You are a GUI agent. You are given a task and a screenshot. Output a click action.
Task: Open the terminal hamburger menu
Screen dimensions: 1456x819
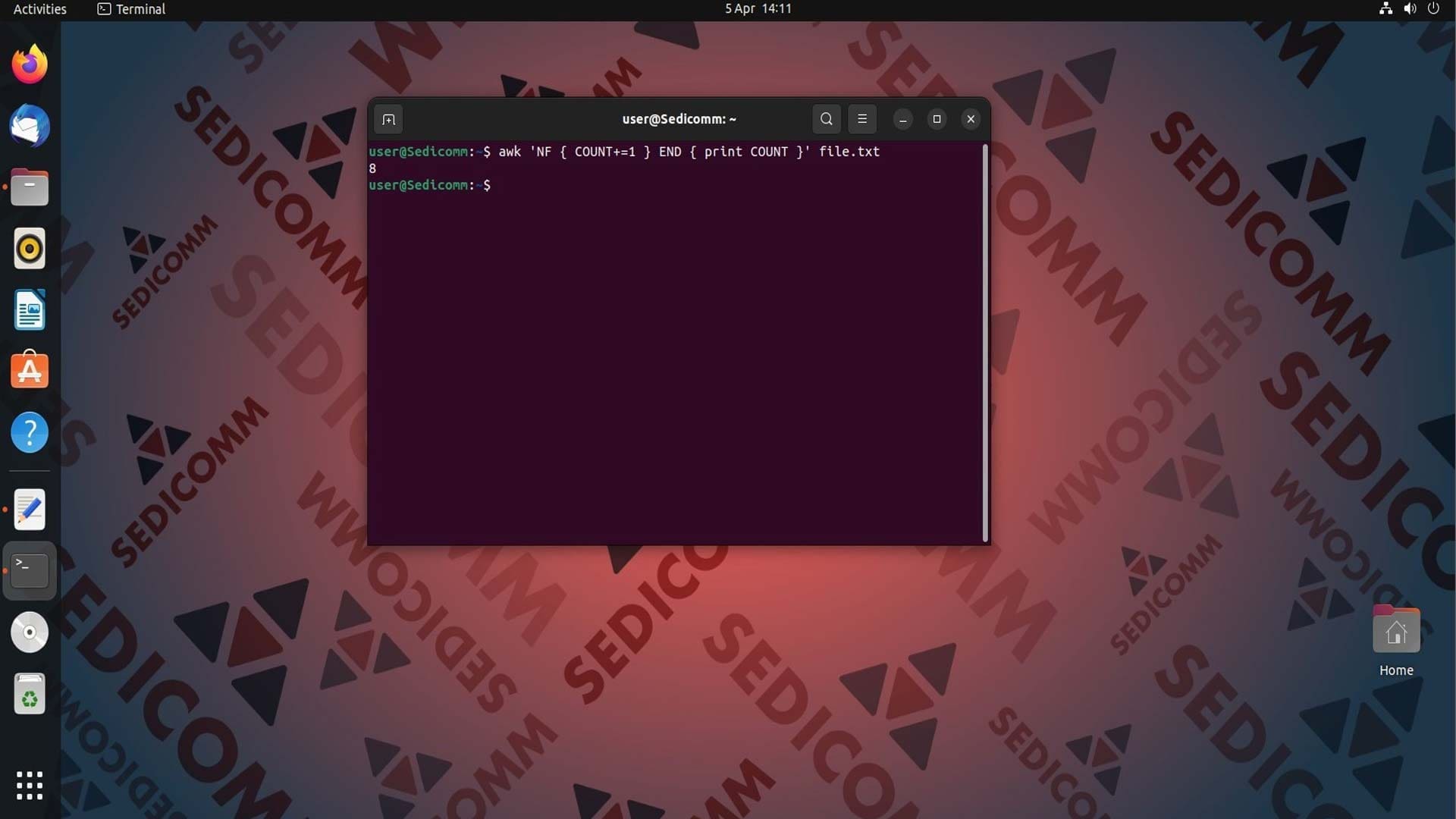(x=862, y=119)
